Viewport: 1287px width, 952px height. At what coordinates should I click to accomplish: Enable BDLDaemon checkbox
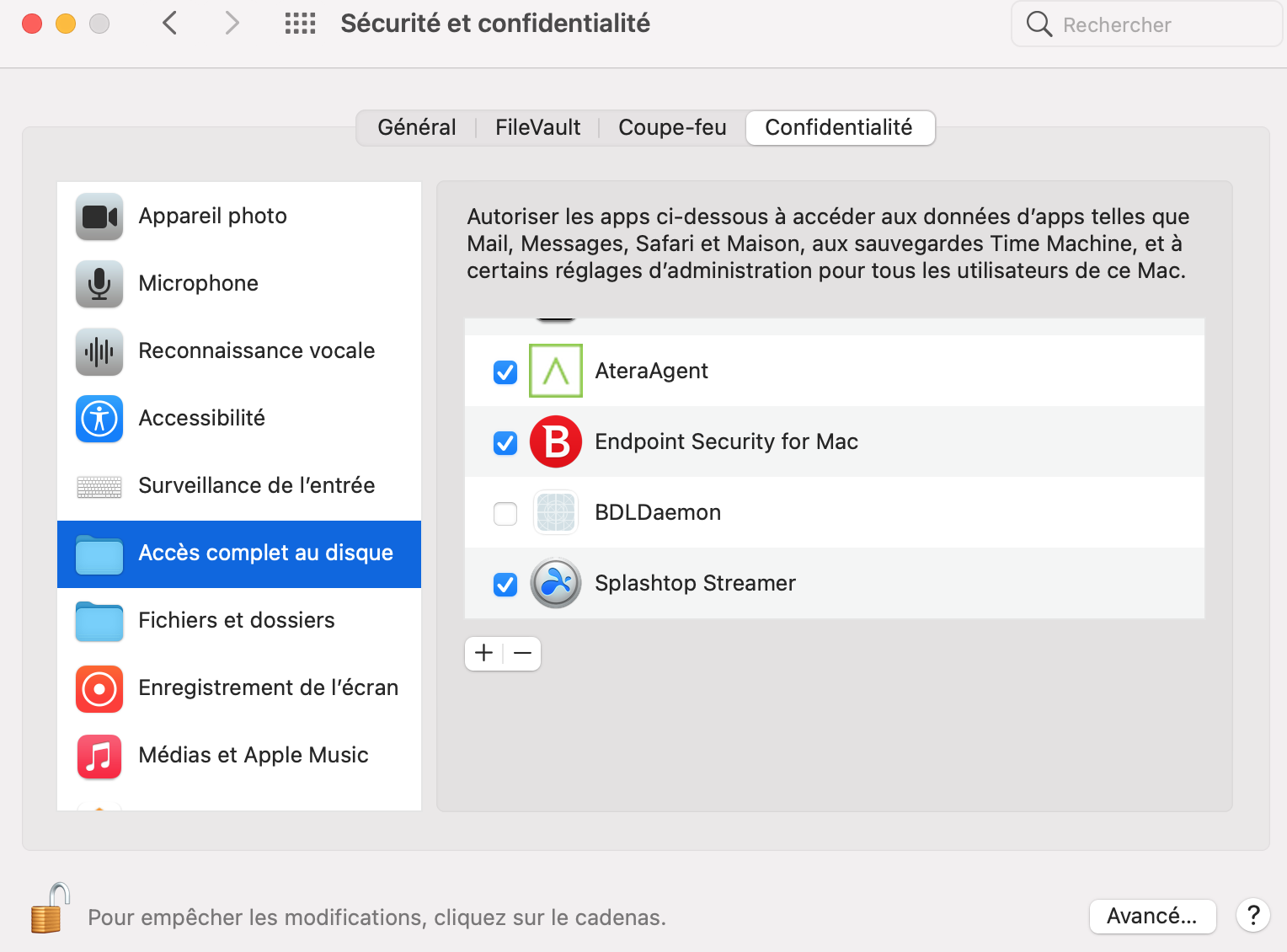pyautogui.click(x=505, y=513)
